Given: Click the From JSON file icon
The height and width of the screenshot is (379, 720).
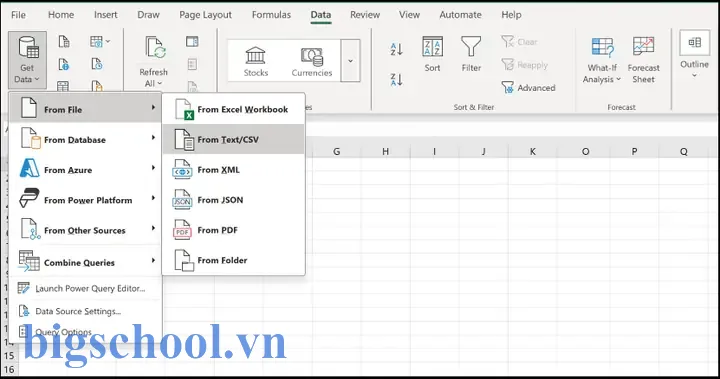Looking at the screenshot, I should click(x=182, y=200).
